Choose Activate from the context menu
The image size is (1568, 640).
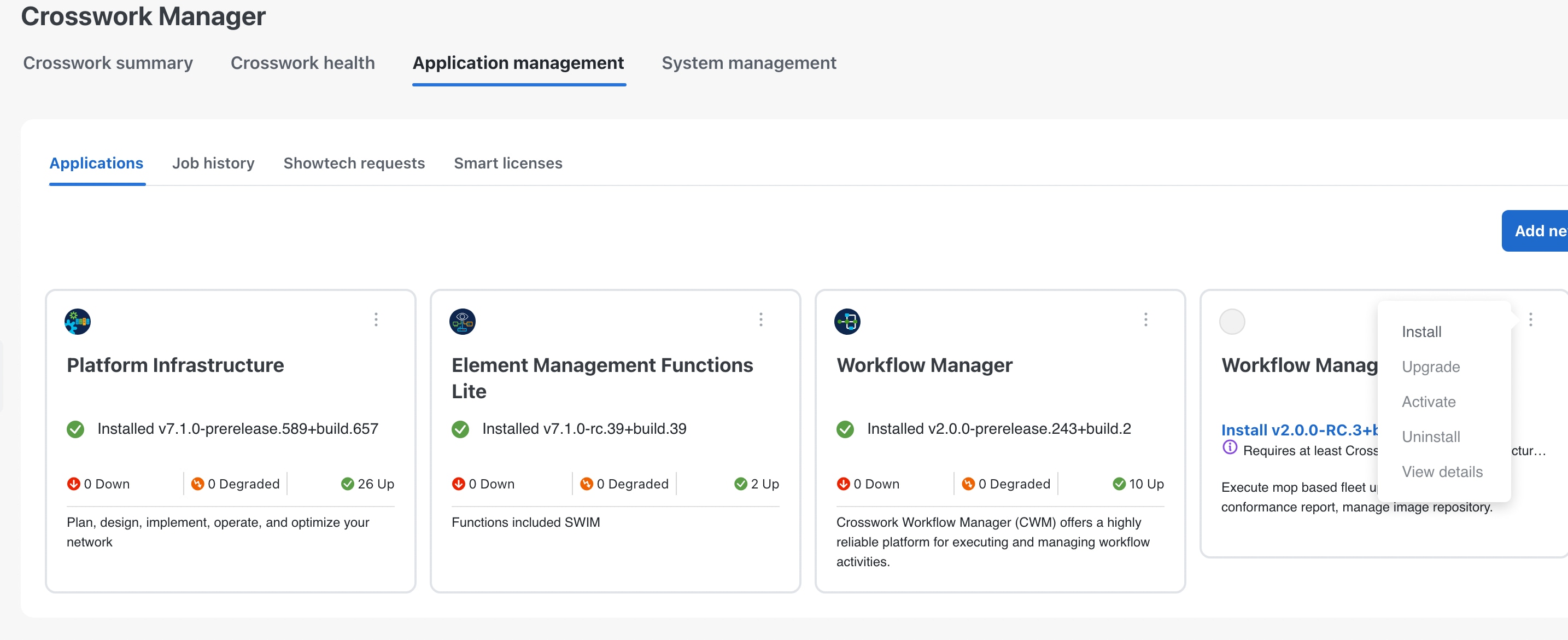click(1429, 402)
